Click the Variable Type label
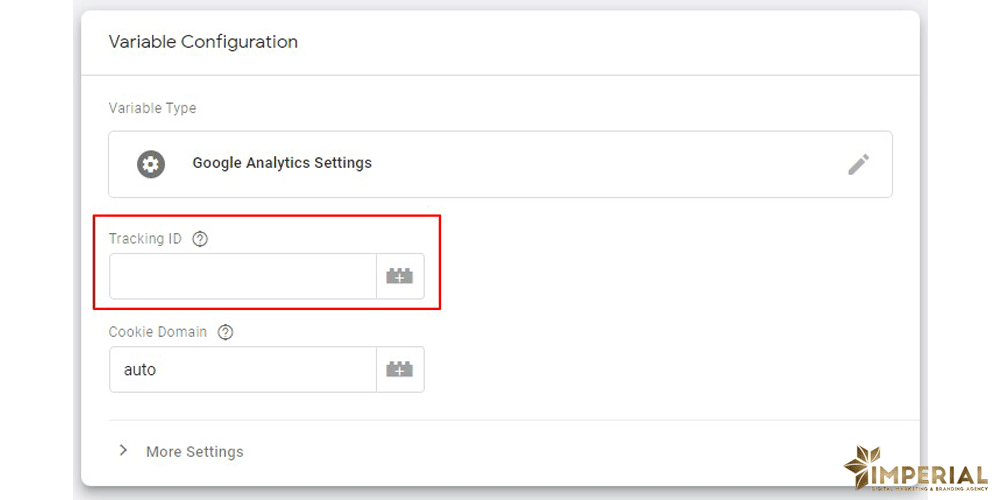Viewport: 1000px width, 500px height. point(152,108)
